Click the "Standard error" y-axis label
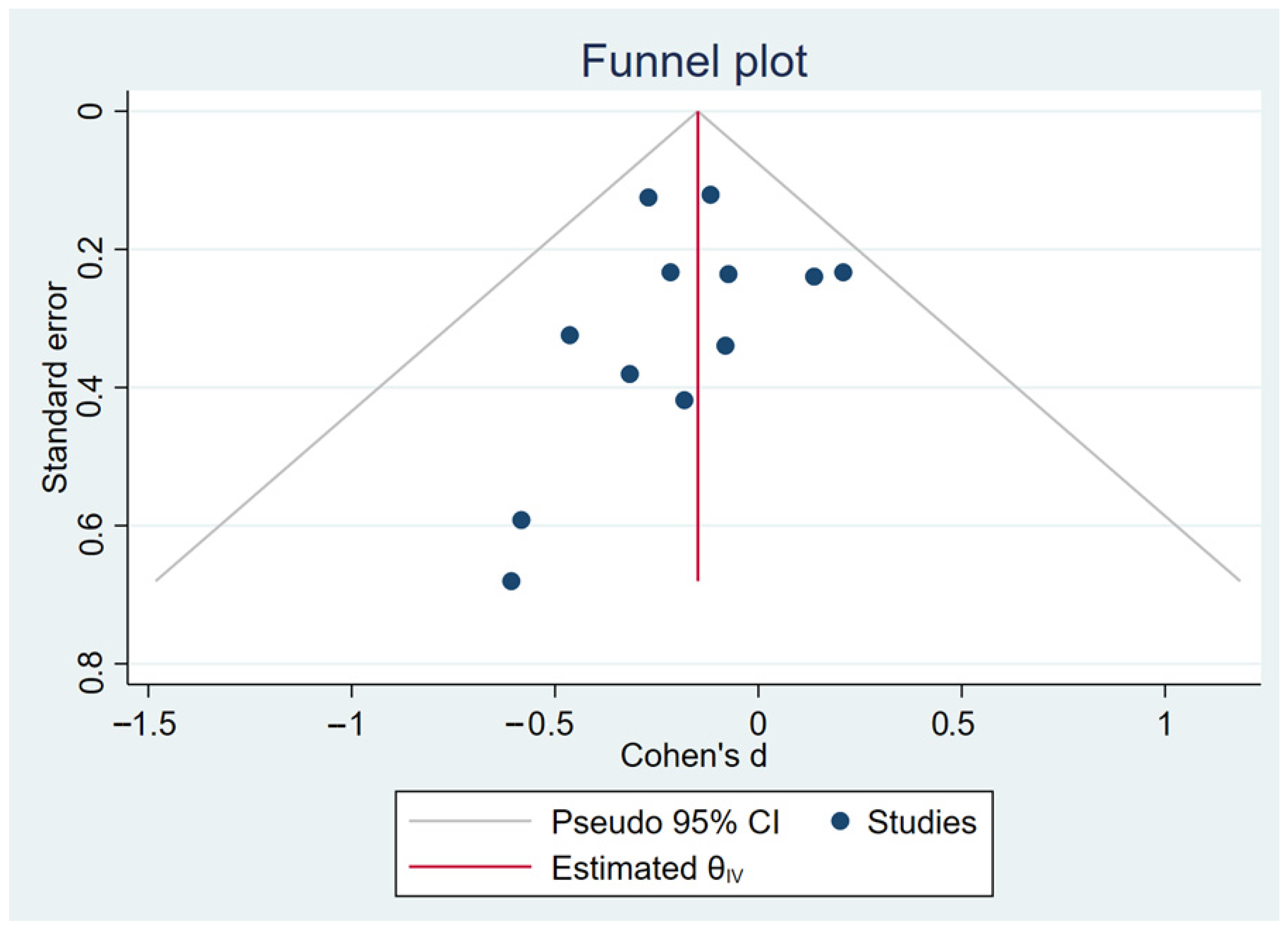The width and height of the screenshot is (1288, 930). [55, 387]
